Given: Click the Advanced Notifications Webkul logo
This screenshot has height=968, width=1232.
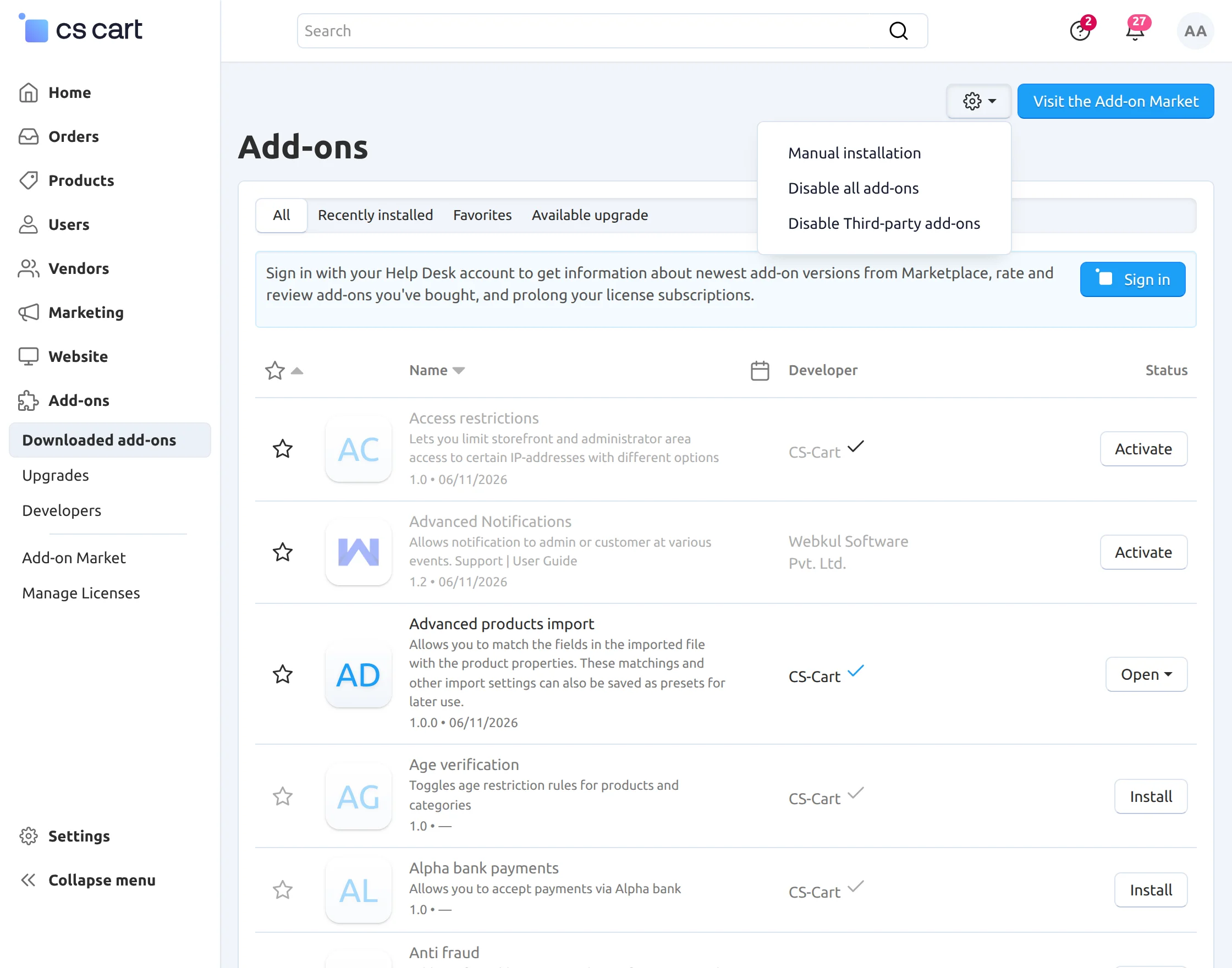Looking at the screenshot, I should coord(359,553).
